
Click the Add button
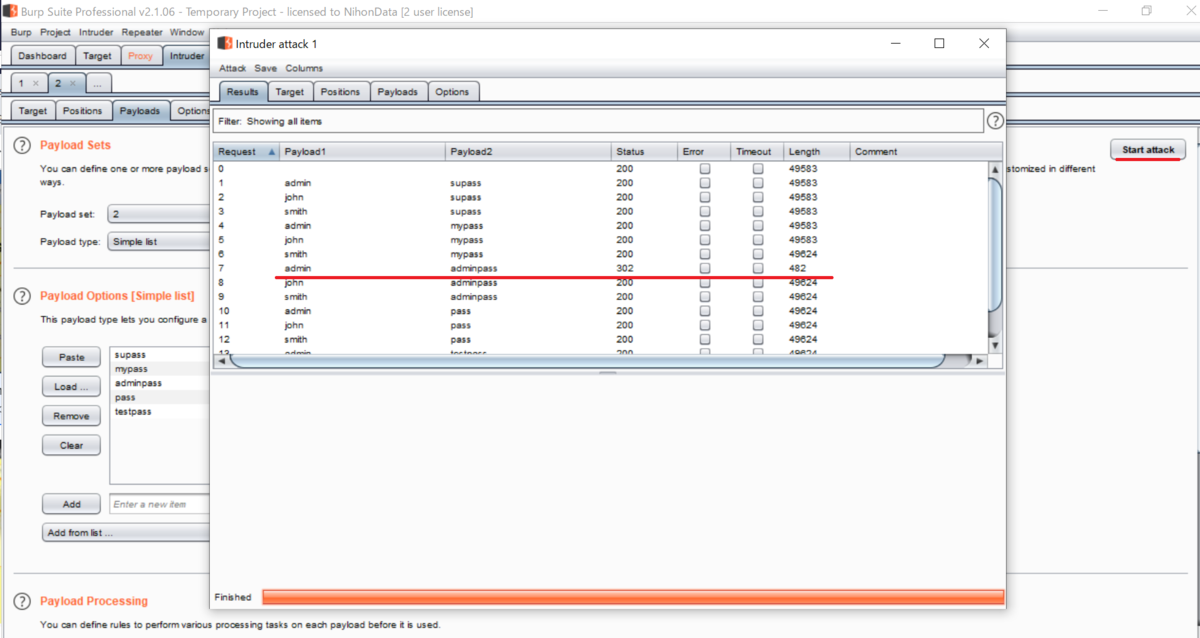coord(71,504)
